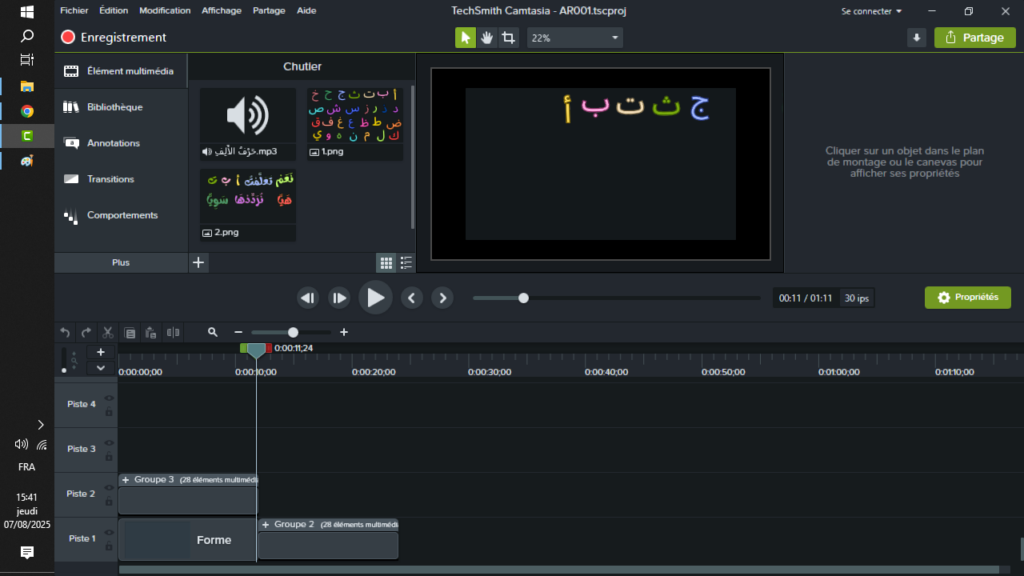
Task: Click the playhead marker at 0:00:11;24
Action: [x=256, y=350]
